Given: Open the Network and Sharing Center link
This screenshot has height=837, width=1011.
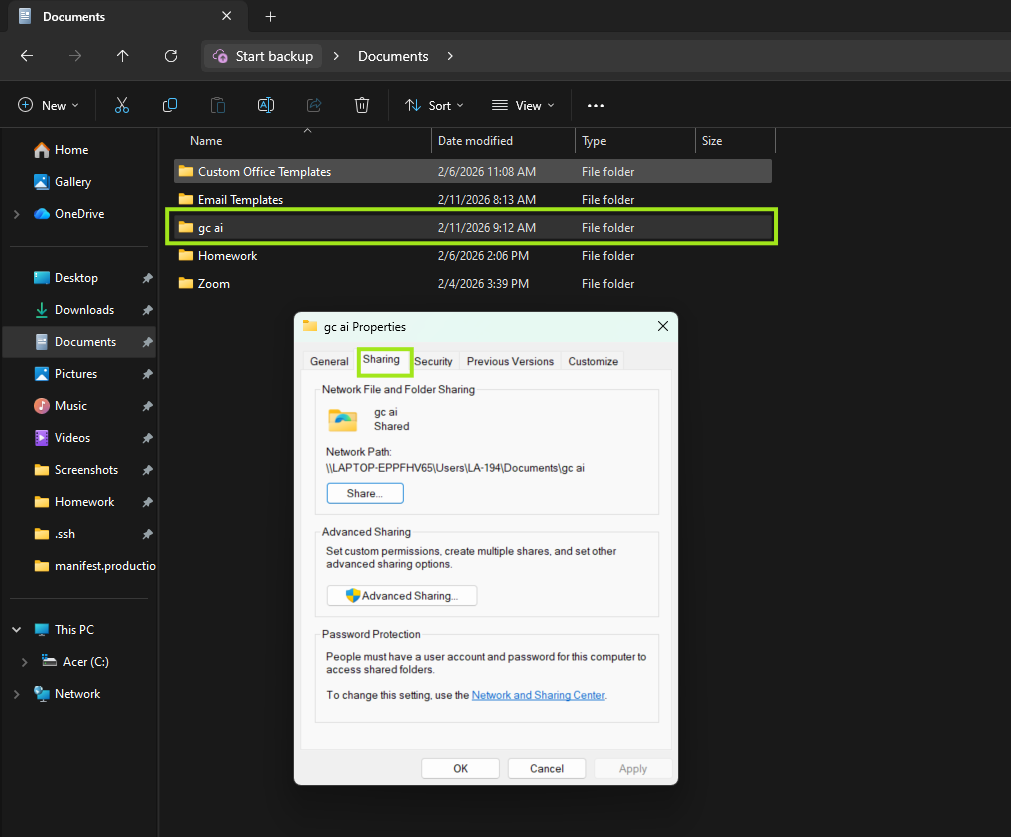Looking at the screenshot, I should [538, 695].
